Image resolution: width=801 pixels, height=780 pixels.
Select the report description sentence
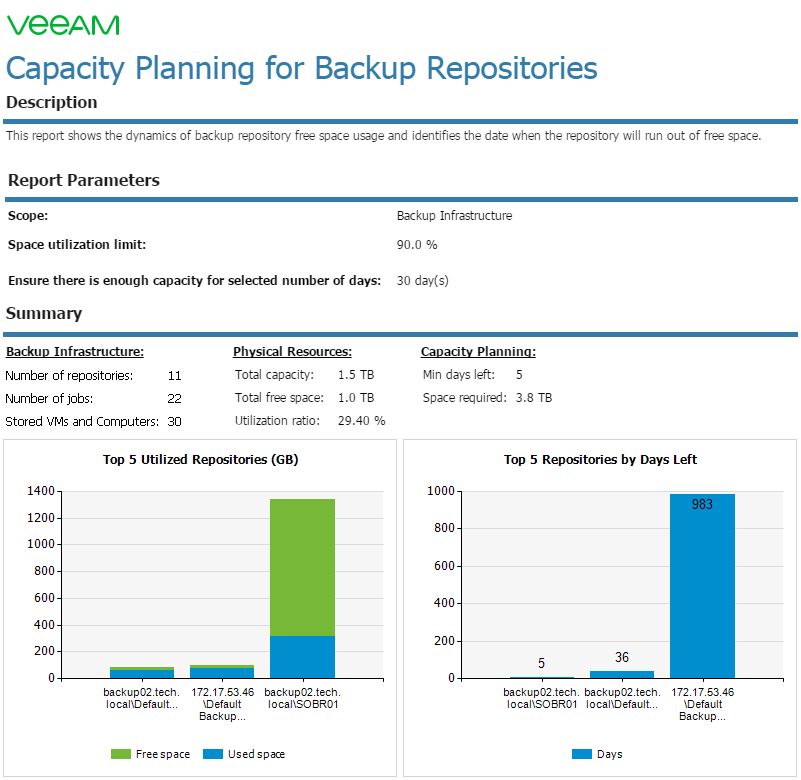384,135
